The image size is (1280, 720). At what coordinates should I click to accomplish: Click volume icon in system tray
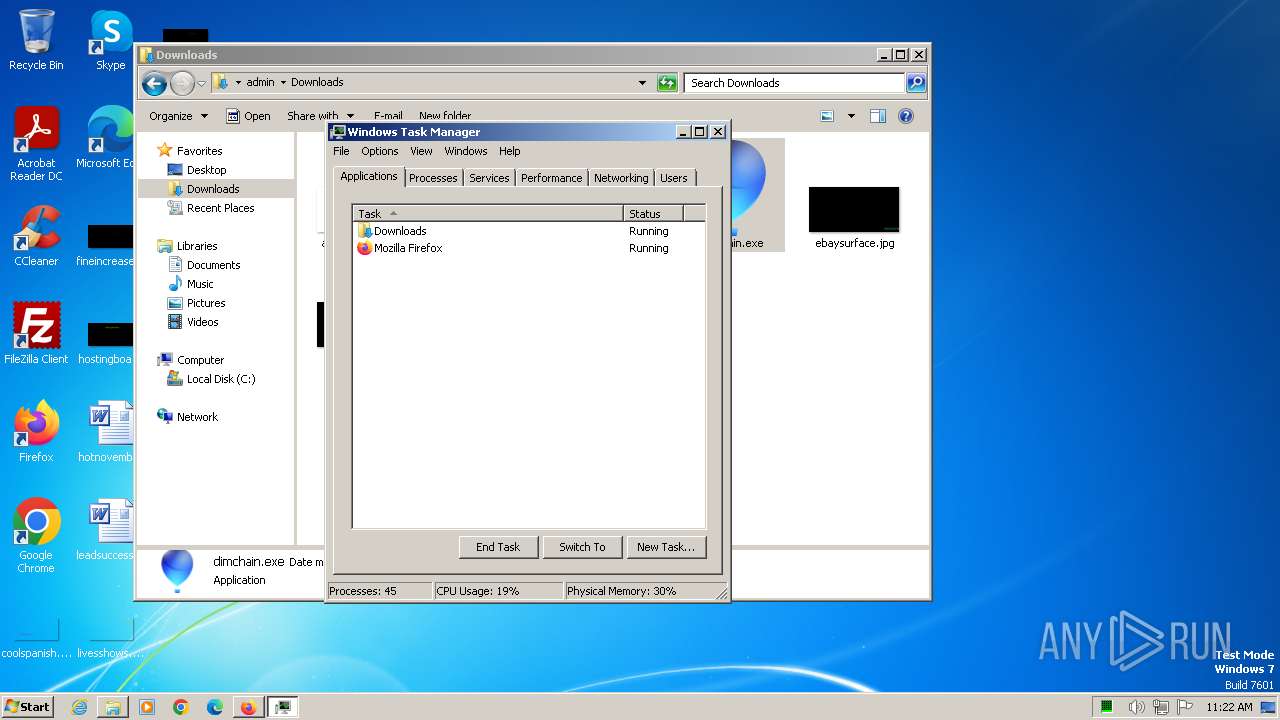(1137, 707)
